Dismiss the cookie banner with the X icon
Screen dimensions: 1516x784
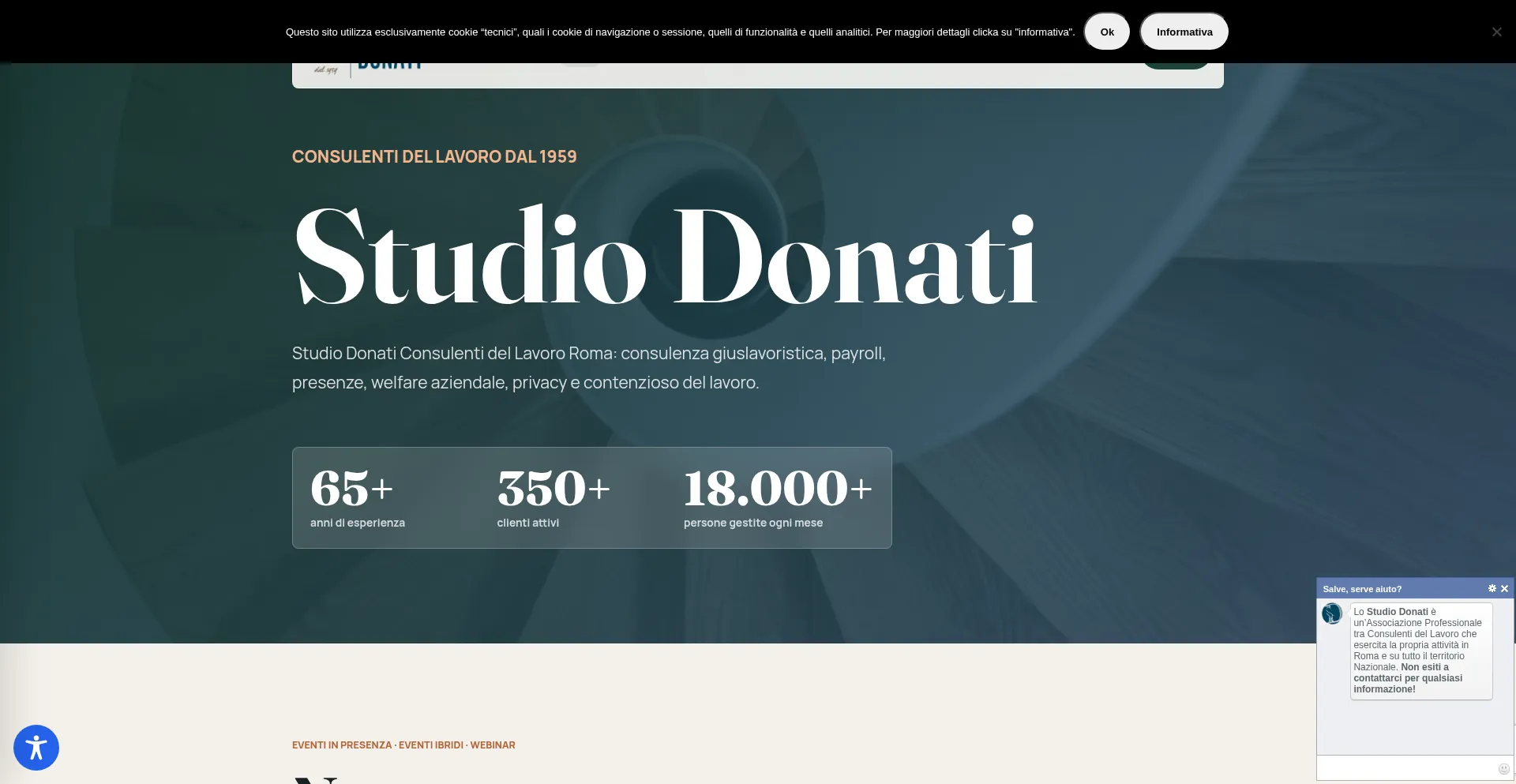pyautogui.click(x=1496, y=32)
